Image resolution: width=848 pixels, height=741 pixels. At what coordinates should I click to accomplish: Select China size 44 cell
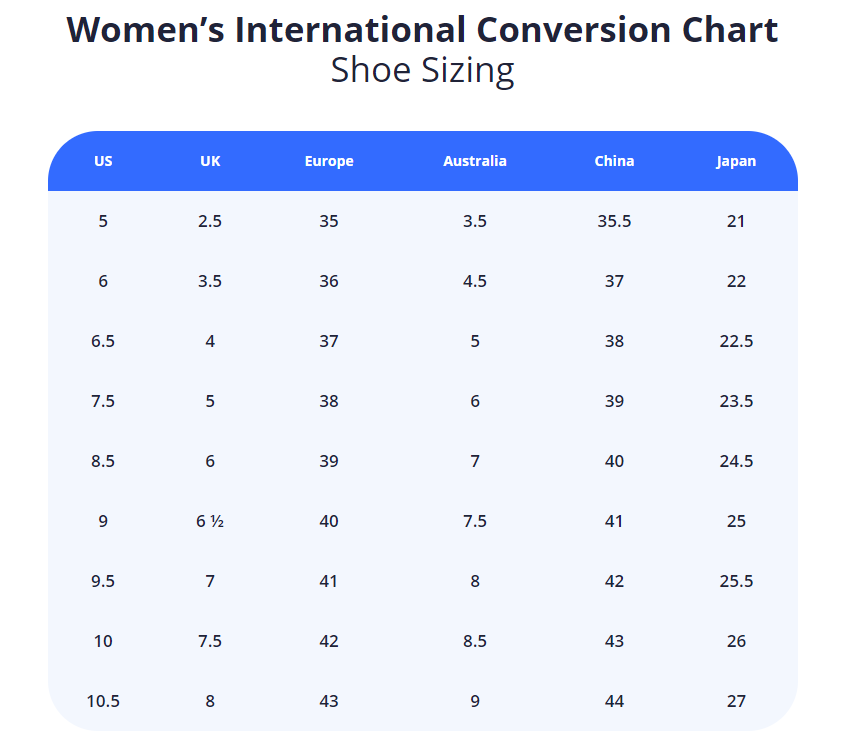(614, 701)
